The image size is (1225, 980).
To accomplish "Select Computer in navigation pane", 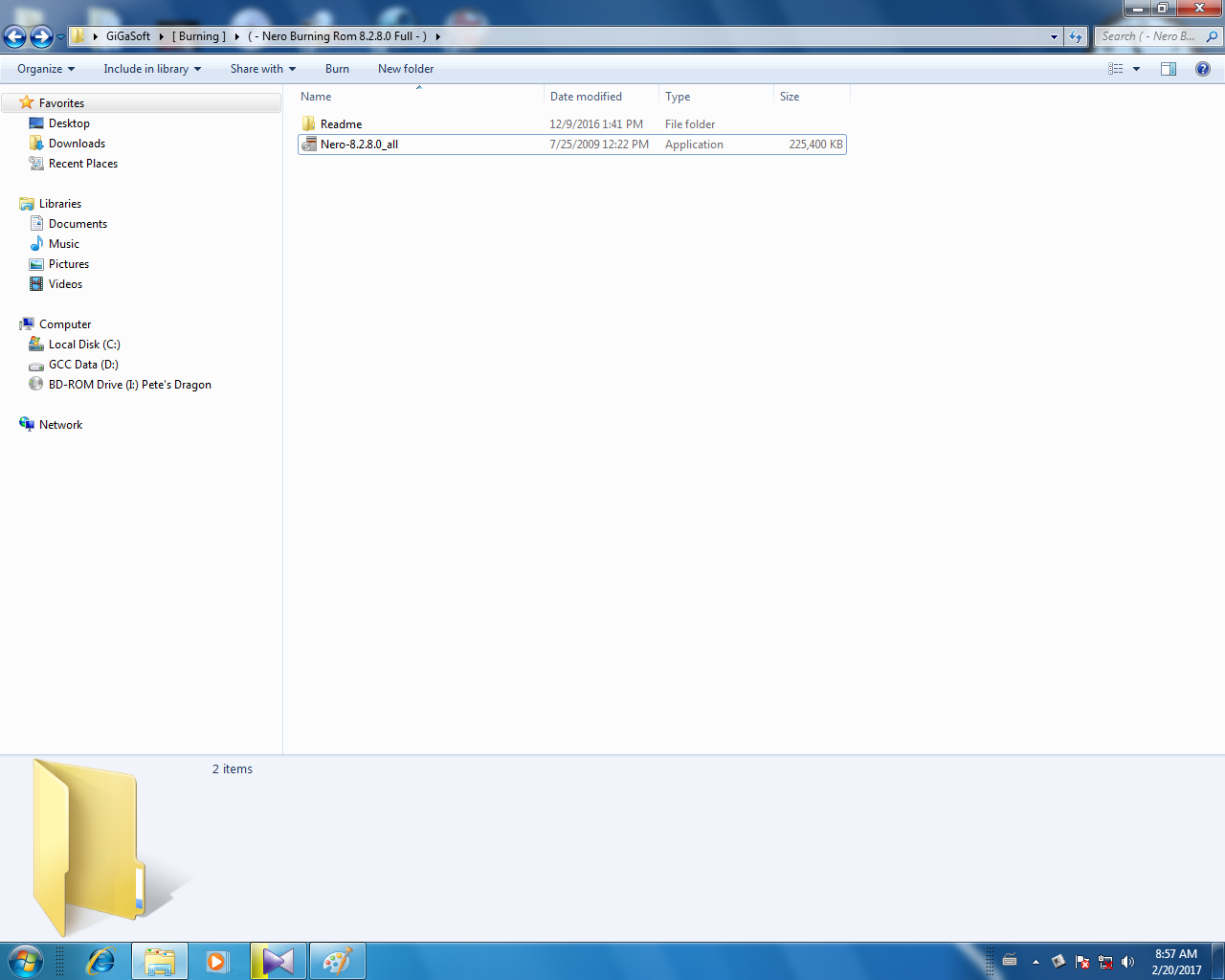I will tap(64, 324).
